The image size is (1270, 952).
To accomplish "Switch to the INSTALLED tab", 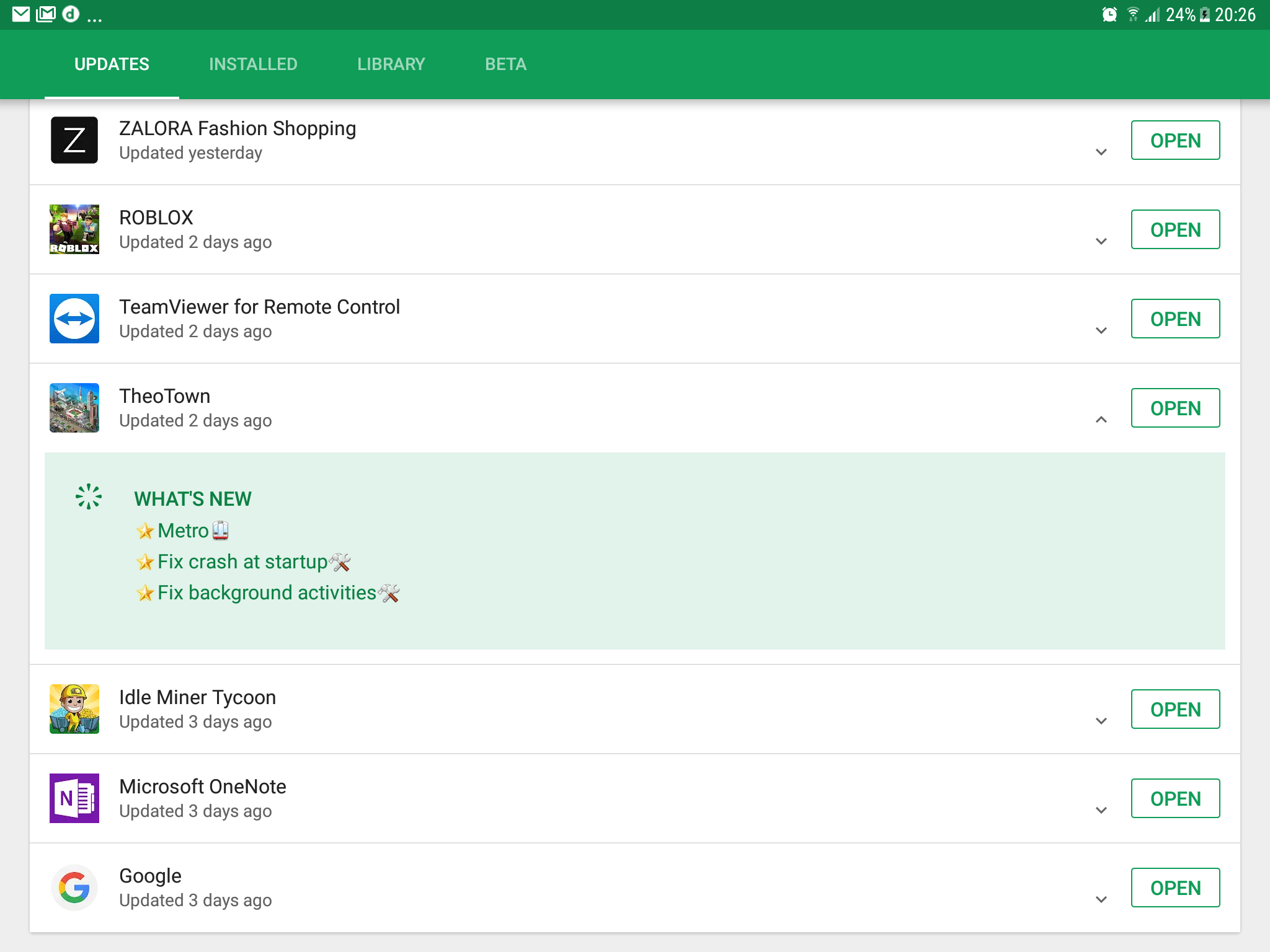I will tap(253, 64).
